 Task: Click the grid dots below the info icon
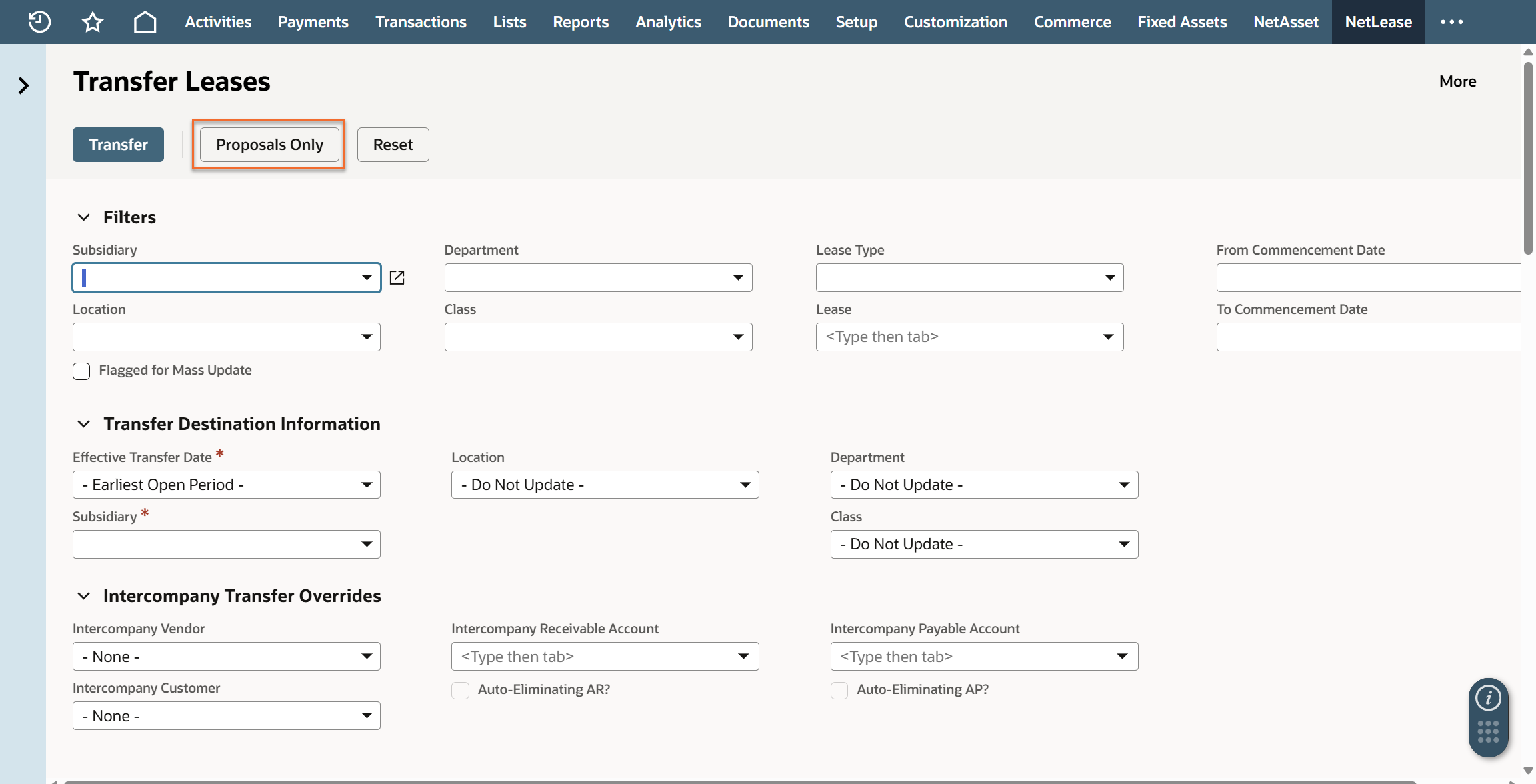coord(1488,731)
